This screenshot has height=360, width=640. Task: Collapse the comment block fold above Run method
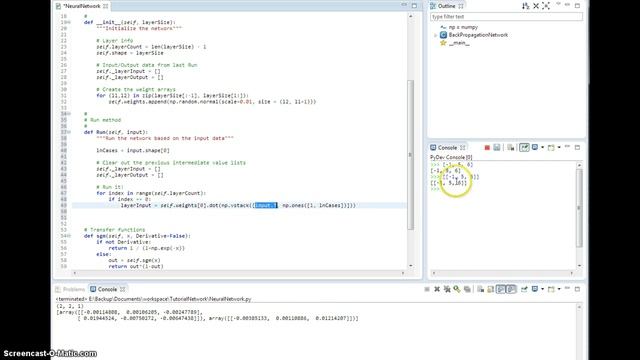click(69, 114)
